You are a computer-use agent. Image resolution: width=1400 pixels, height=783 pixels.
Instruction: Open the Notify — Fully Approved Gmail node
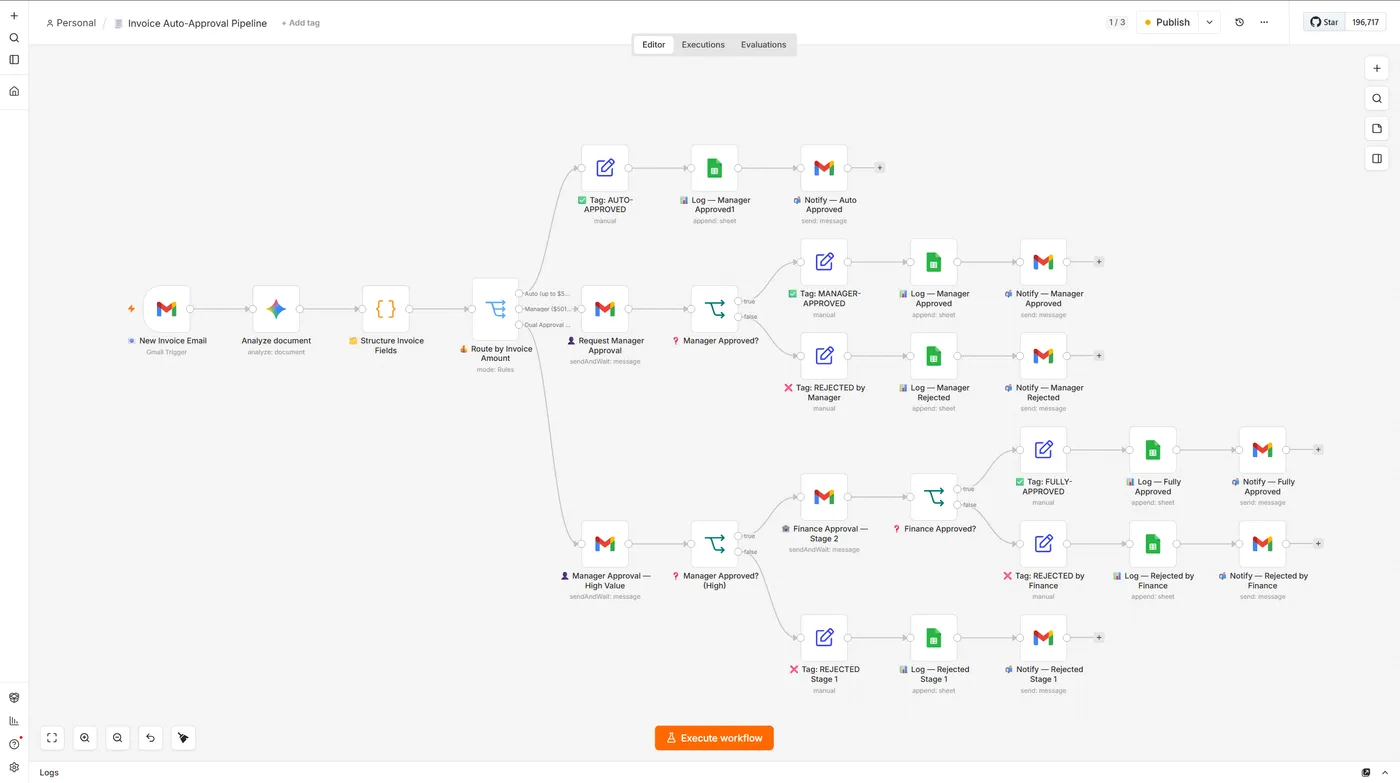1262,450
